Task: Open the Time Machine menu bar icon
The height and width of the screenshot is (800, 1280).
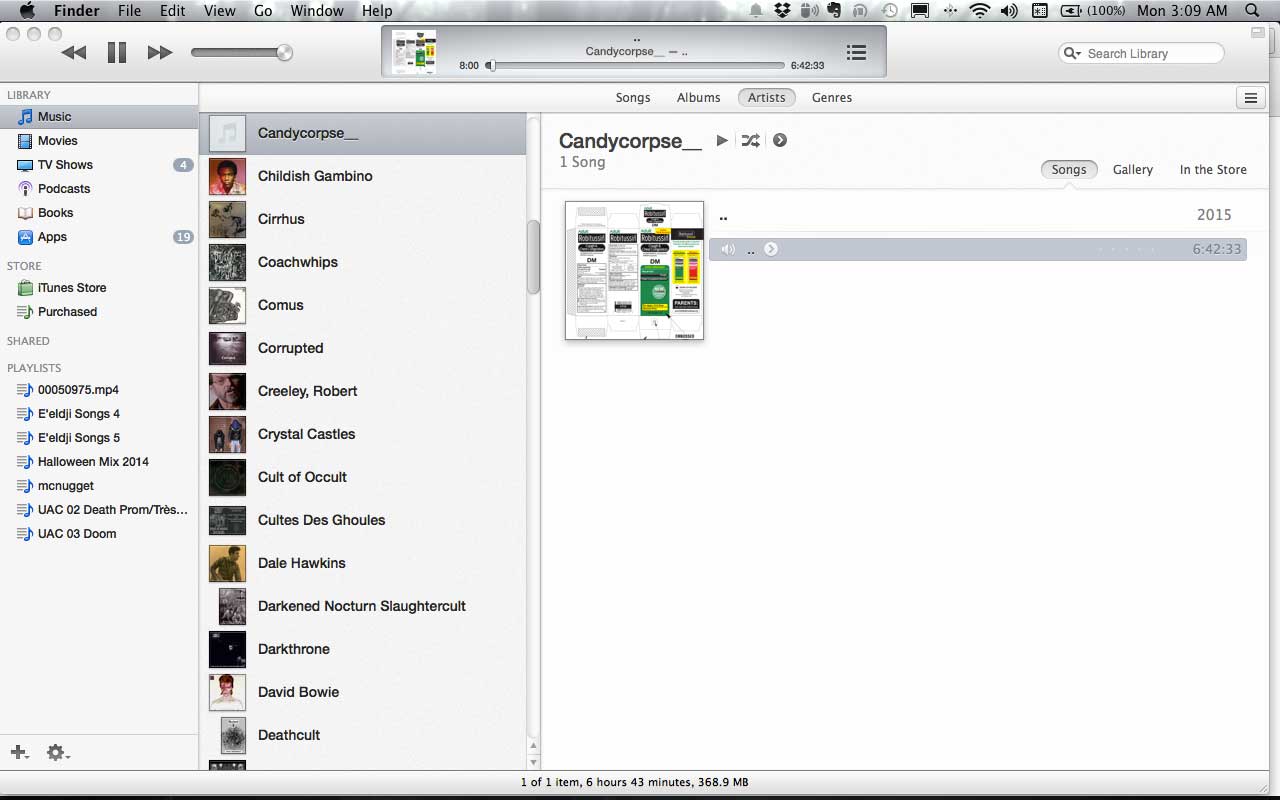Action: 889,11
